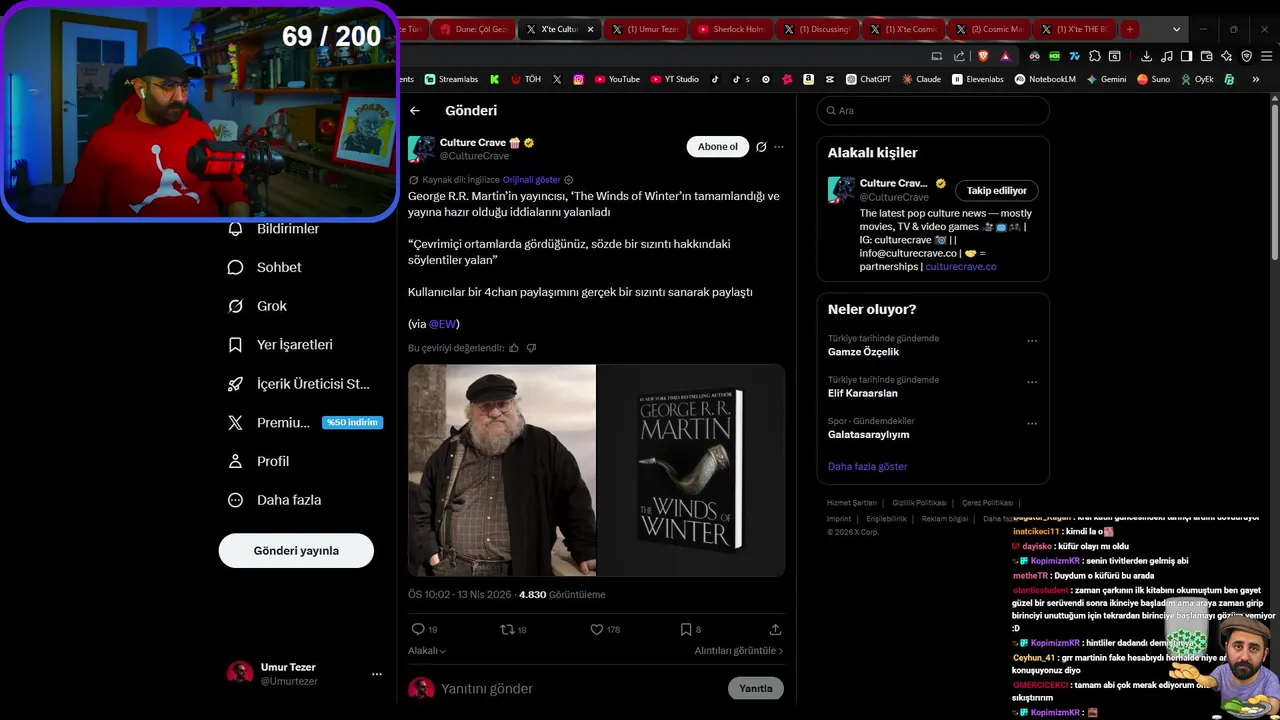Open the post's three-dot menu
The image size is (1280, 720).
tap(779, 147)
